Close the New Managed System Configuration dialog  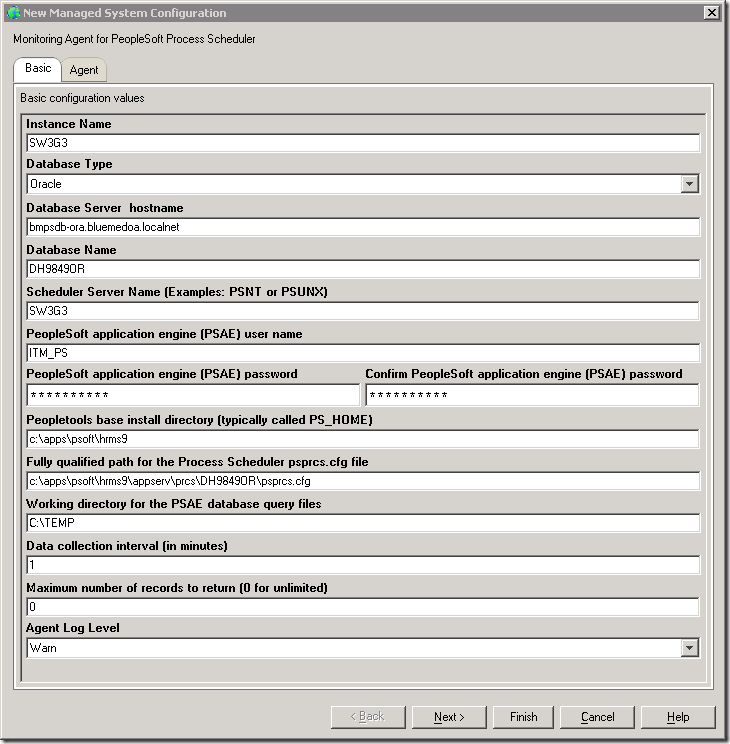pos(711,13)
